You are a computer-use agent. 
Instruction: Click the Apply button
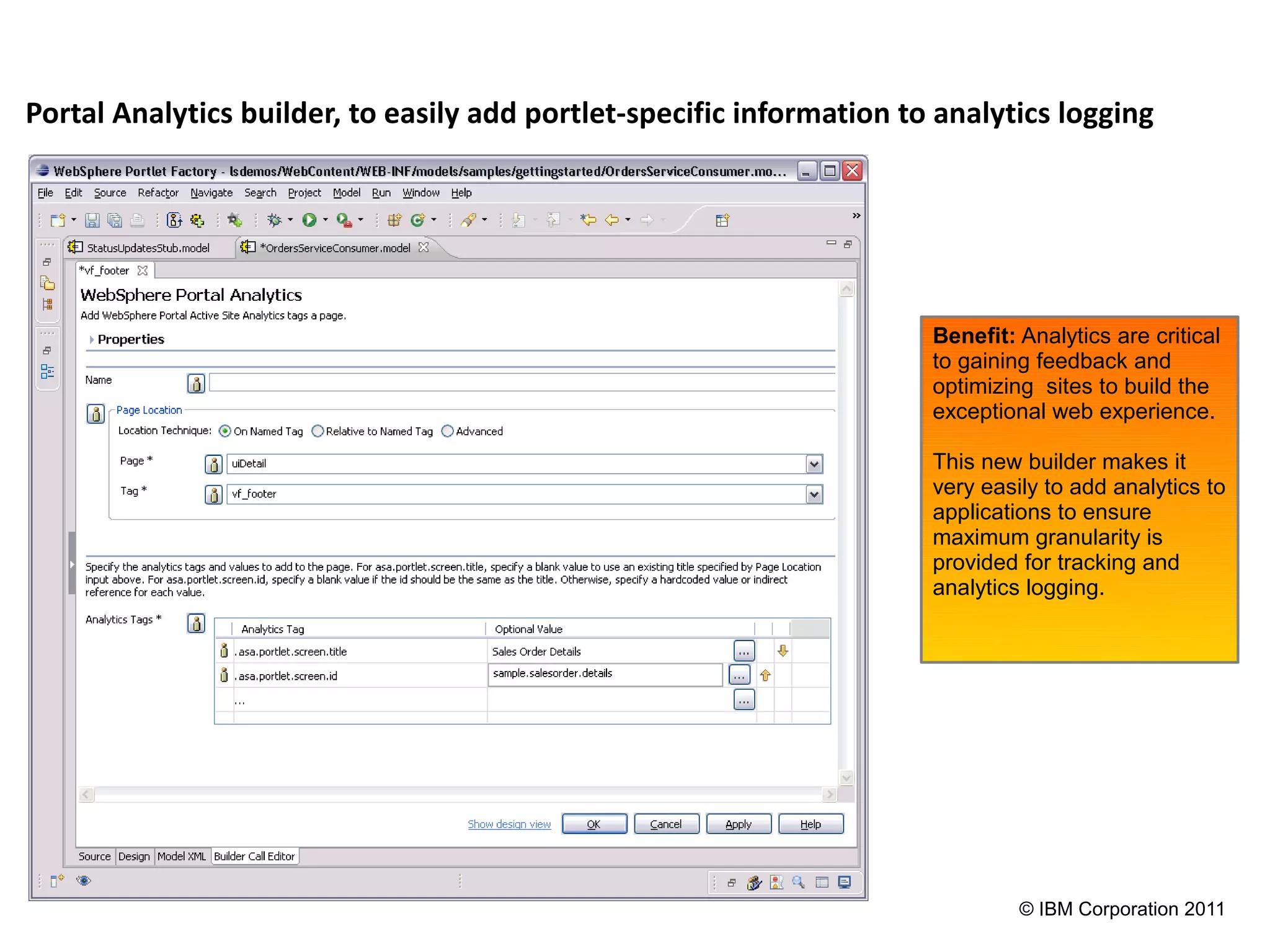click(x=739, y=824)
